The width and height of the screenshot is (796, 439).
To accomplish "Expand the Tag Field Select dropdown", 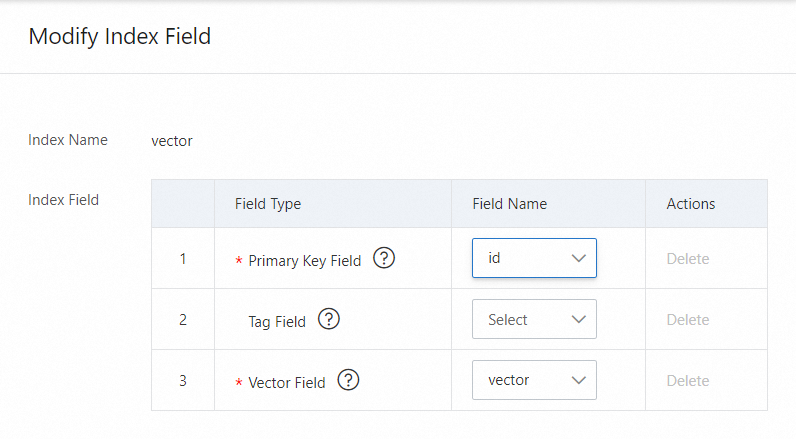I will (x=534, y=320).
